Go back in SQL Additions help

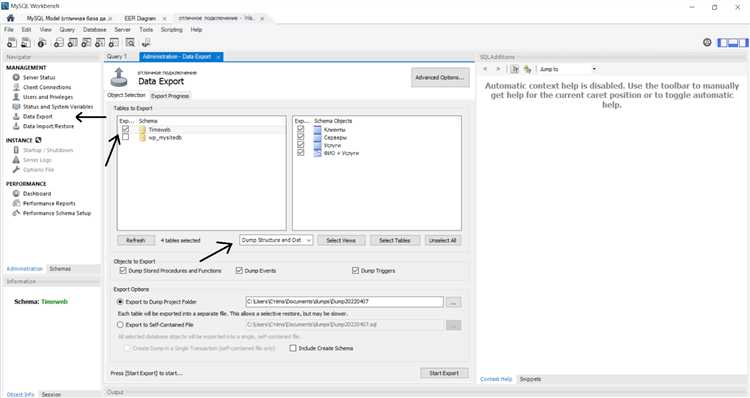point(485,69)
